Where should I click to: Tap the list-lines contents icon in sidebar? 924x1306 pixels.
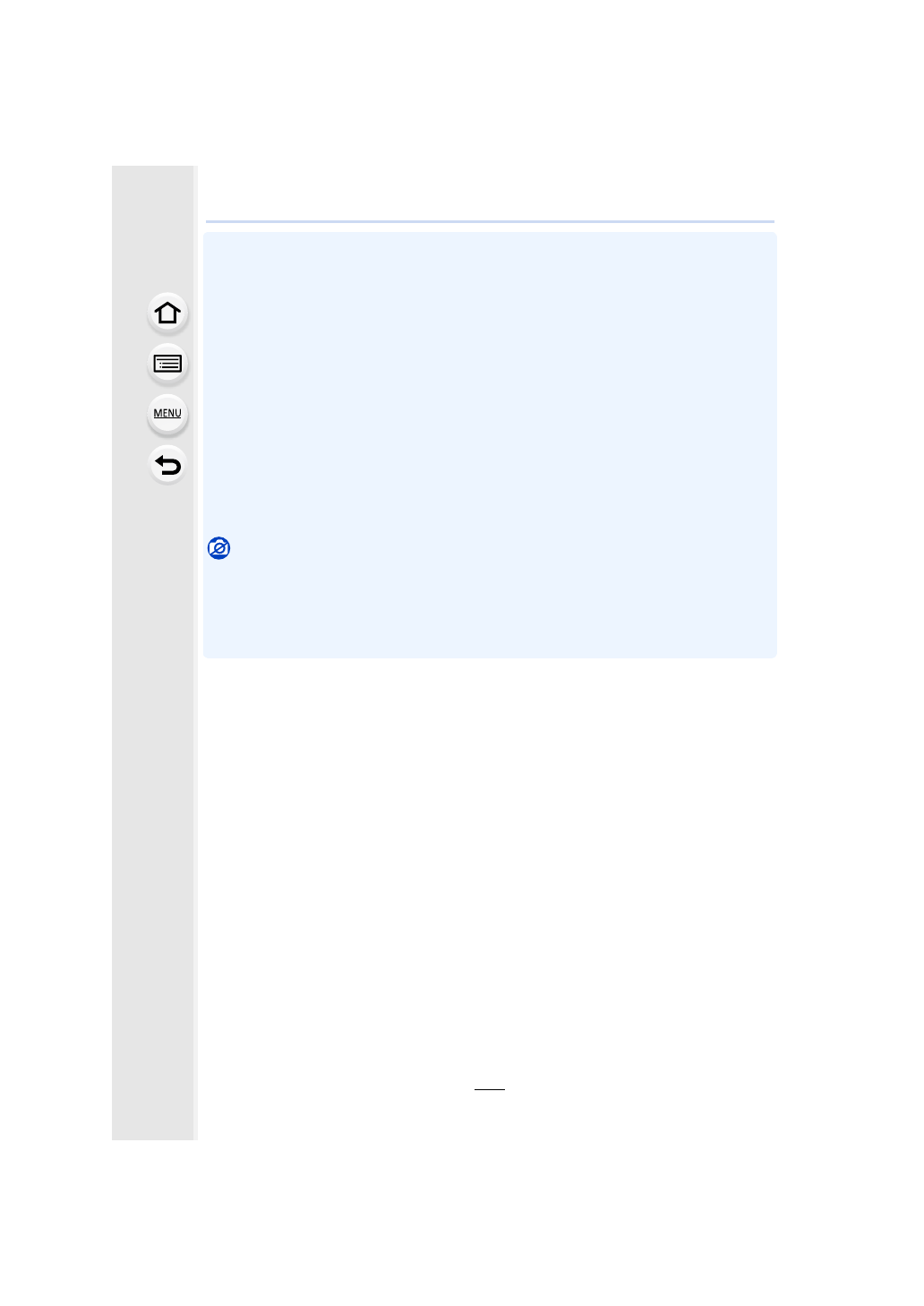[x=167, y=364]
